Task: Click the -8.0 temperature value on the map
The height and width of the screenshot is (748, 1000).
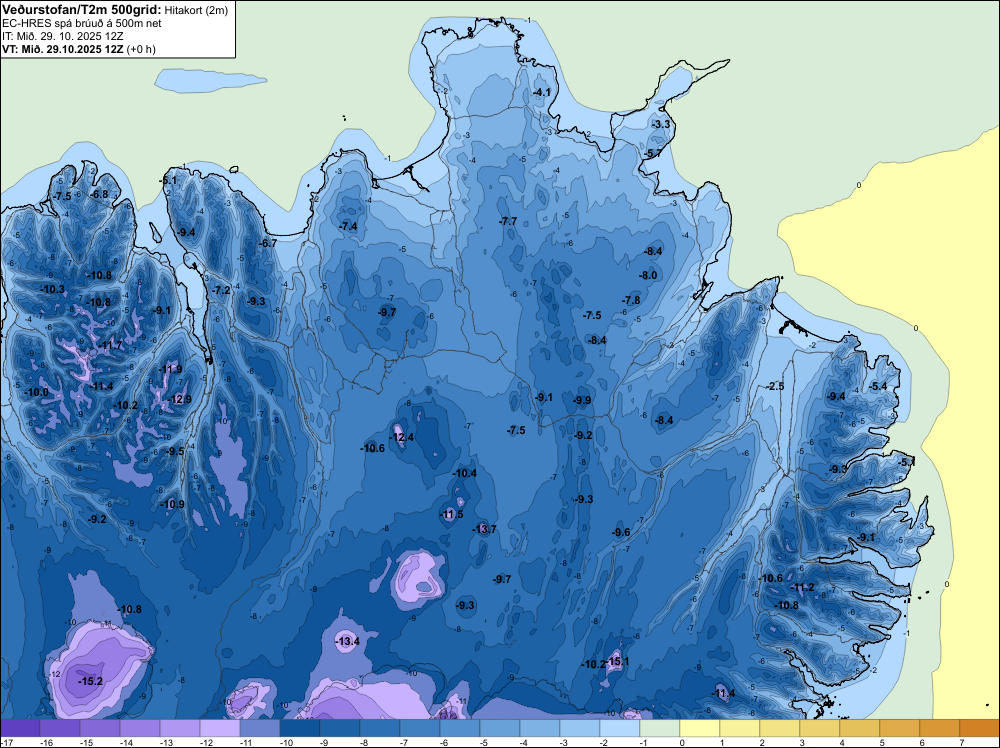Action: pos(648,275)
